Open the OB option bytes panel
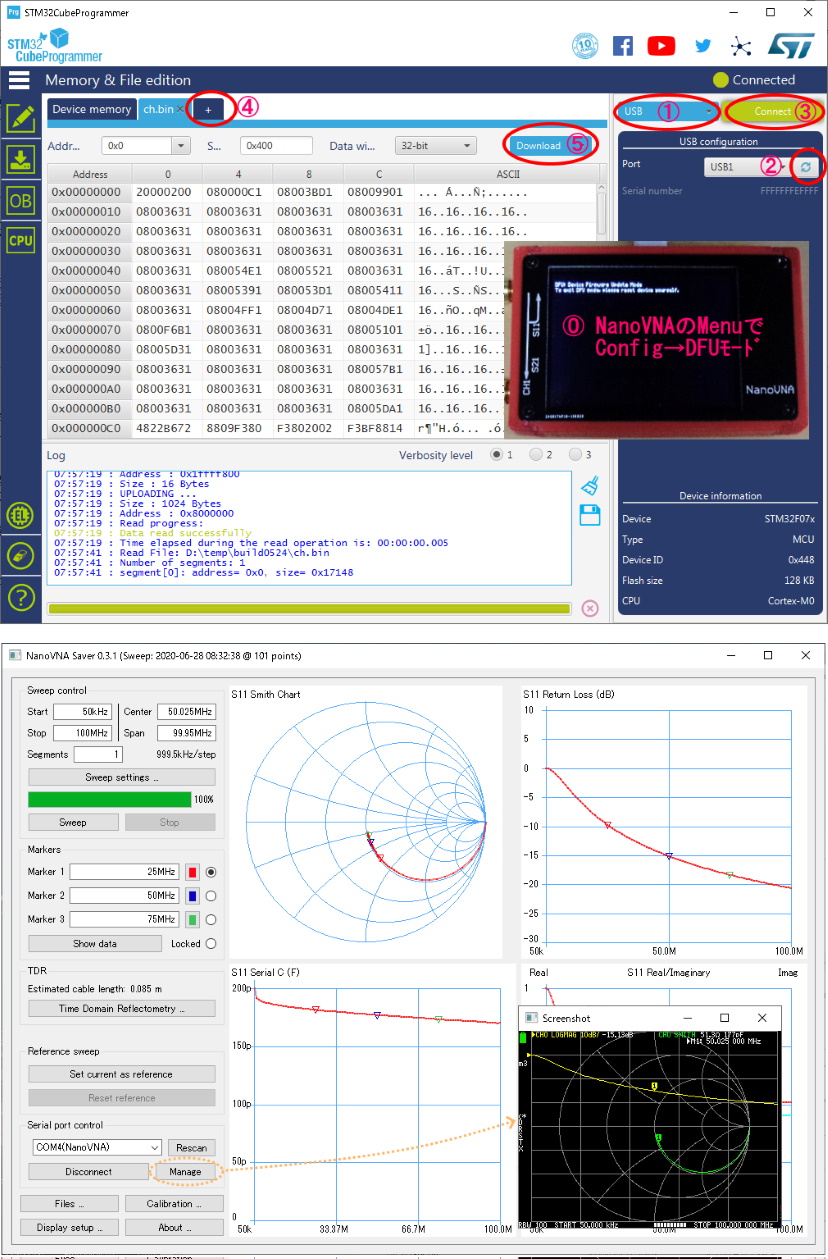This screenshot has height=1259, width=828. [21, 200]
